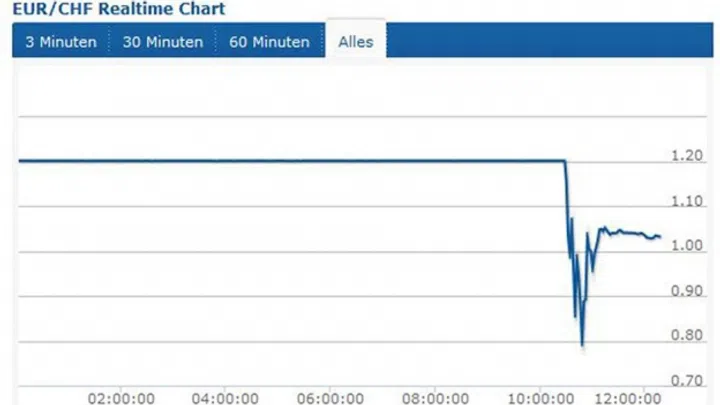Click the 12:00:00 time axis label
The image size is (720, 405).
tap(628, 398)
